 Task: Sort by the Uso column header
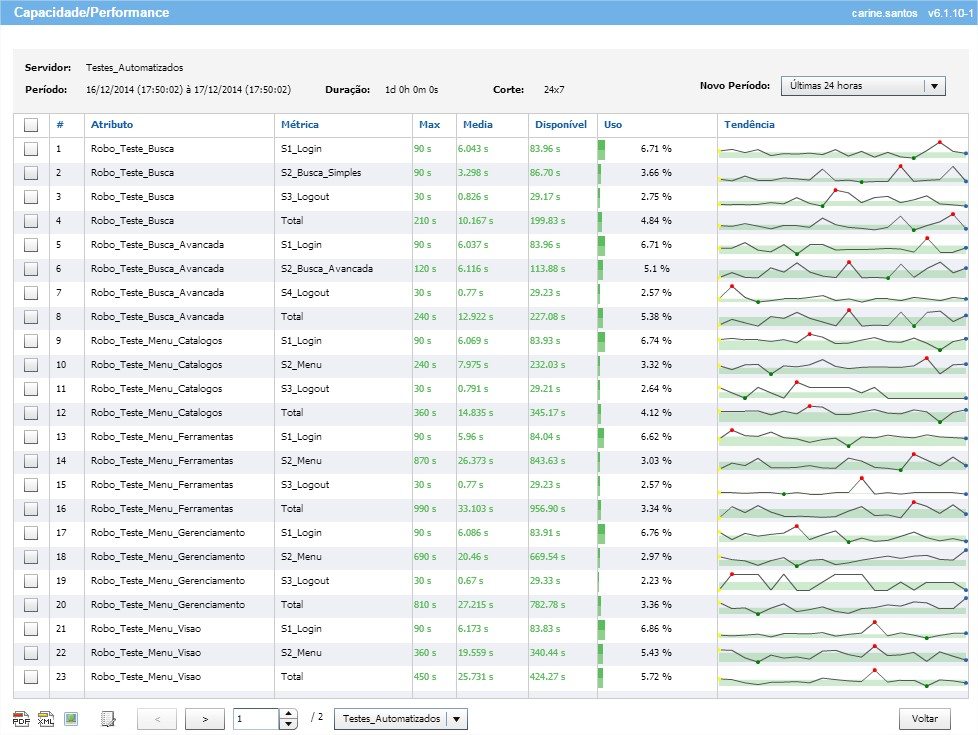[x=613, y=125]
